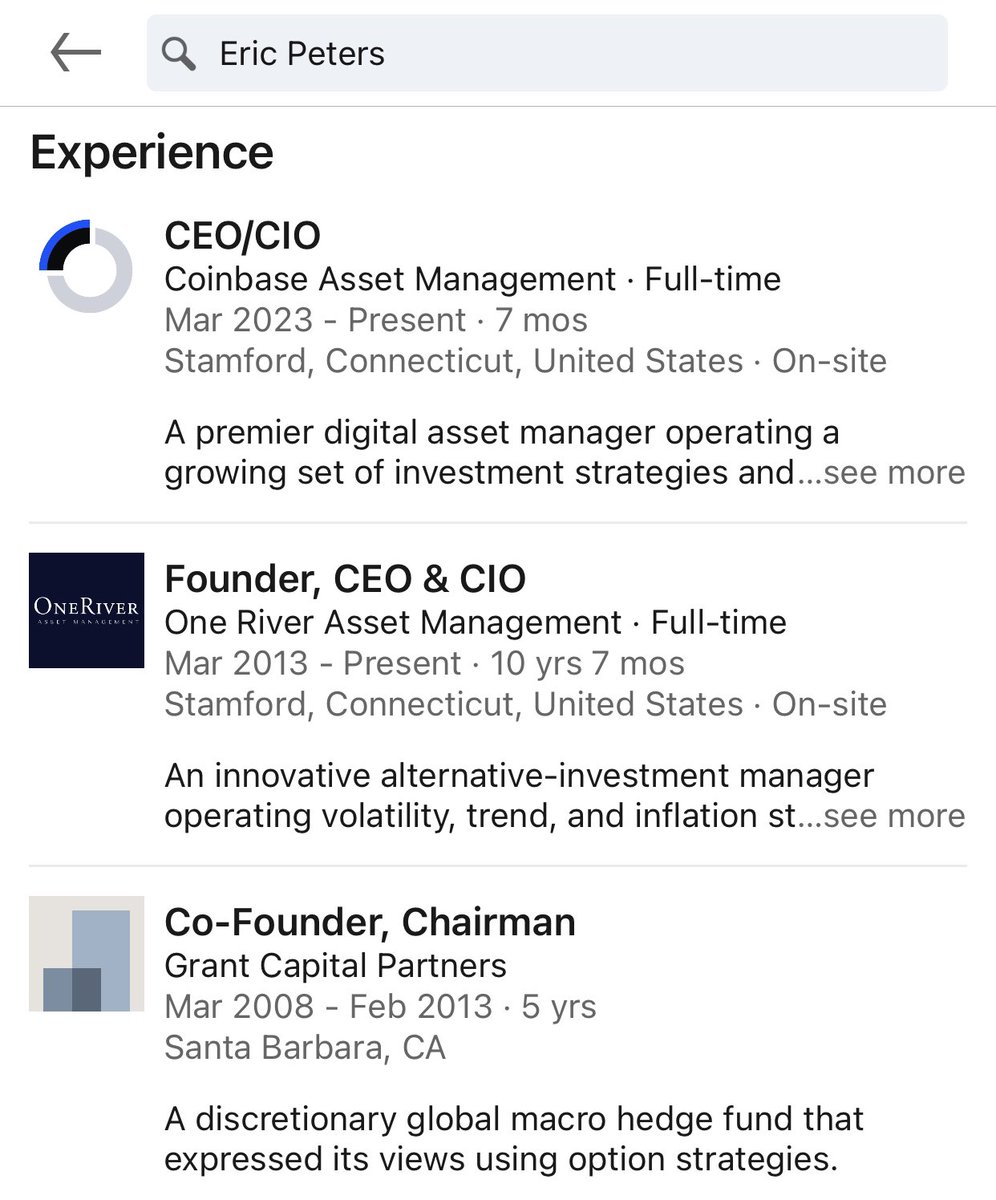Open Grant Capital Partners company name
Viewport: 996px width, 1200px height.
pyautogui.click(x=335, y=966)
